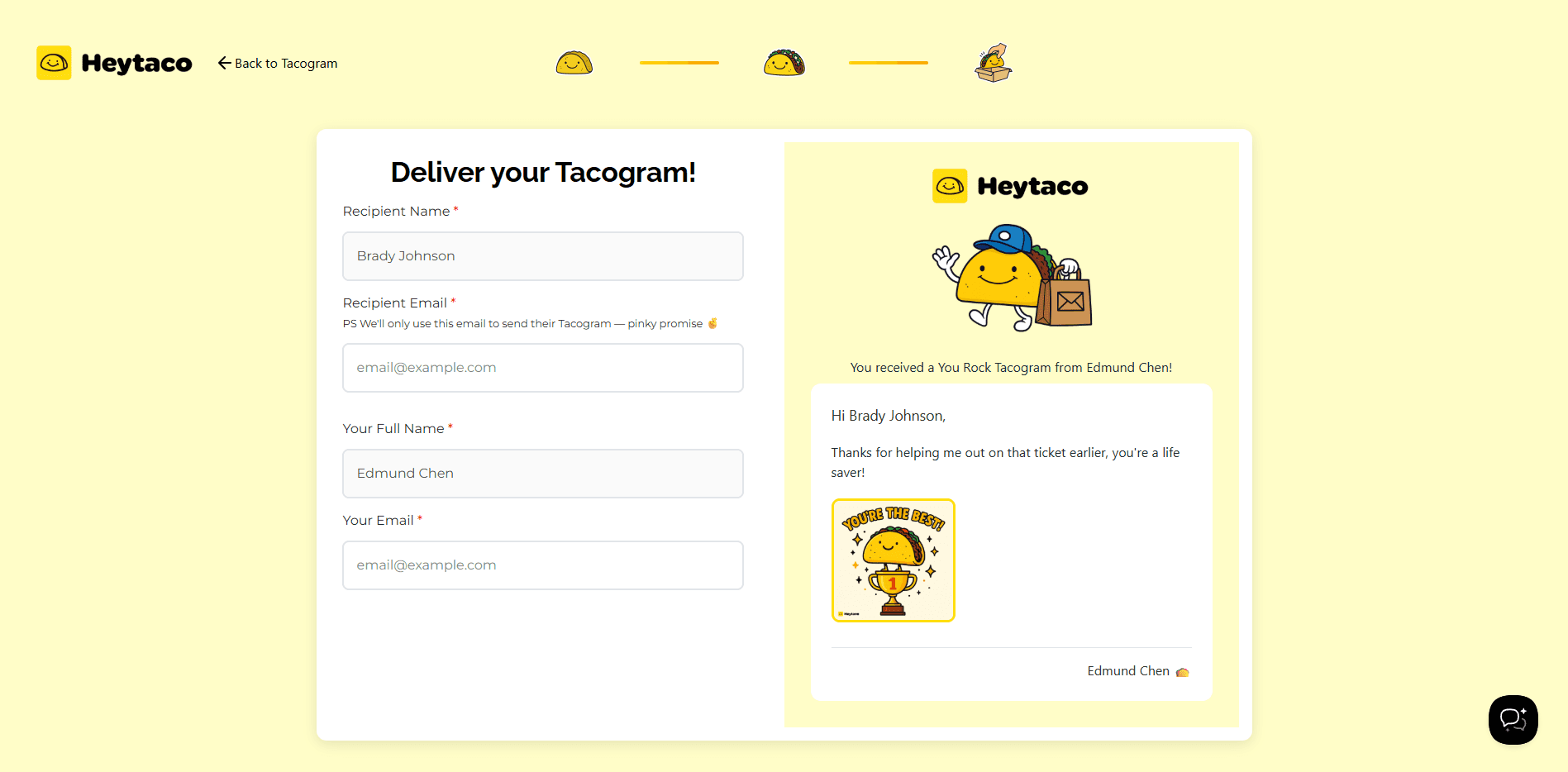Click the 'Your Full Name' label

pyautogui.click(x=393, y=429)
